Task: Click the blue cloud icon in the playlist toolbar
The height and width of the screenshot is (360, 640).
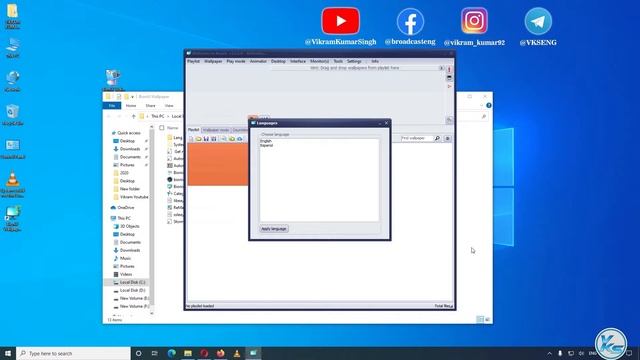Action: [240, 139]
